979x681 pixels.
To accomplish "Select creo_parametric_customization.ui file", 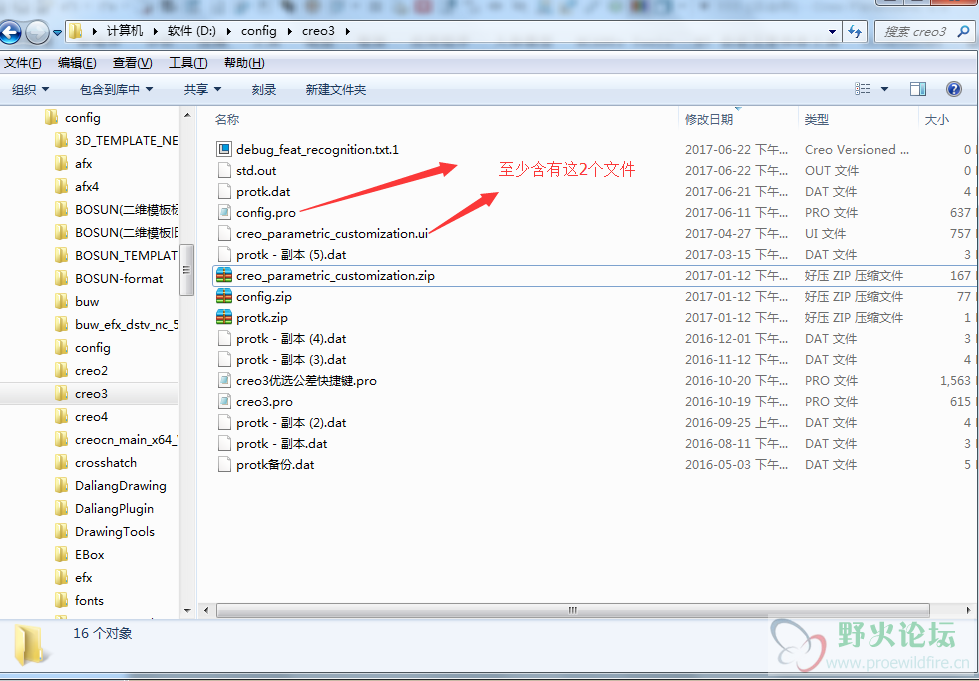I will (x=332, y=233).
